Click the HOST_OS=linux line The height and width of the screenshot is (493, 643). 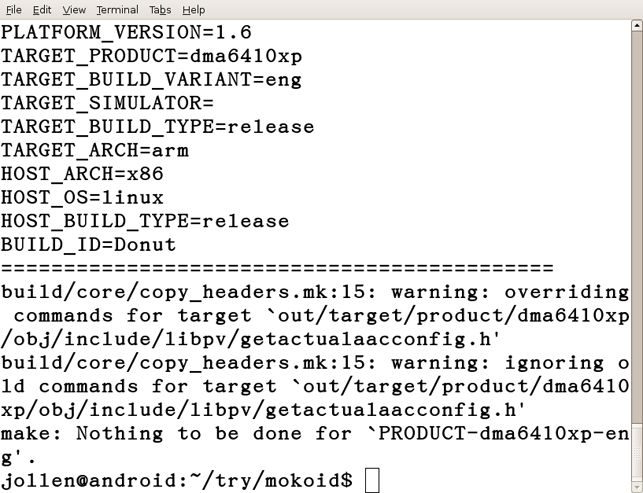tap(82, 198)
